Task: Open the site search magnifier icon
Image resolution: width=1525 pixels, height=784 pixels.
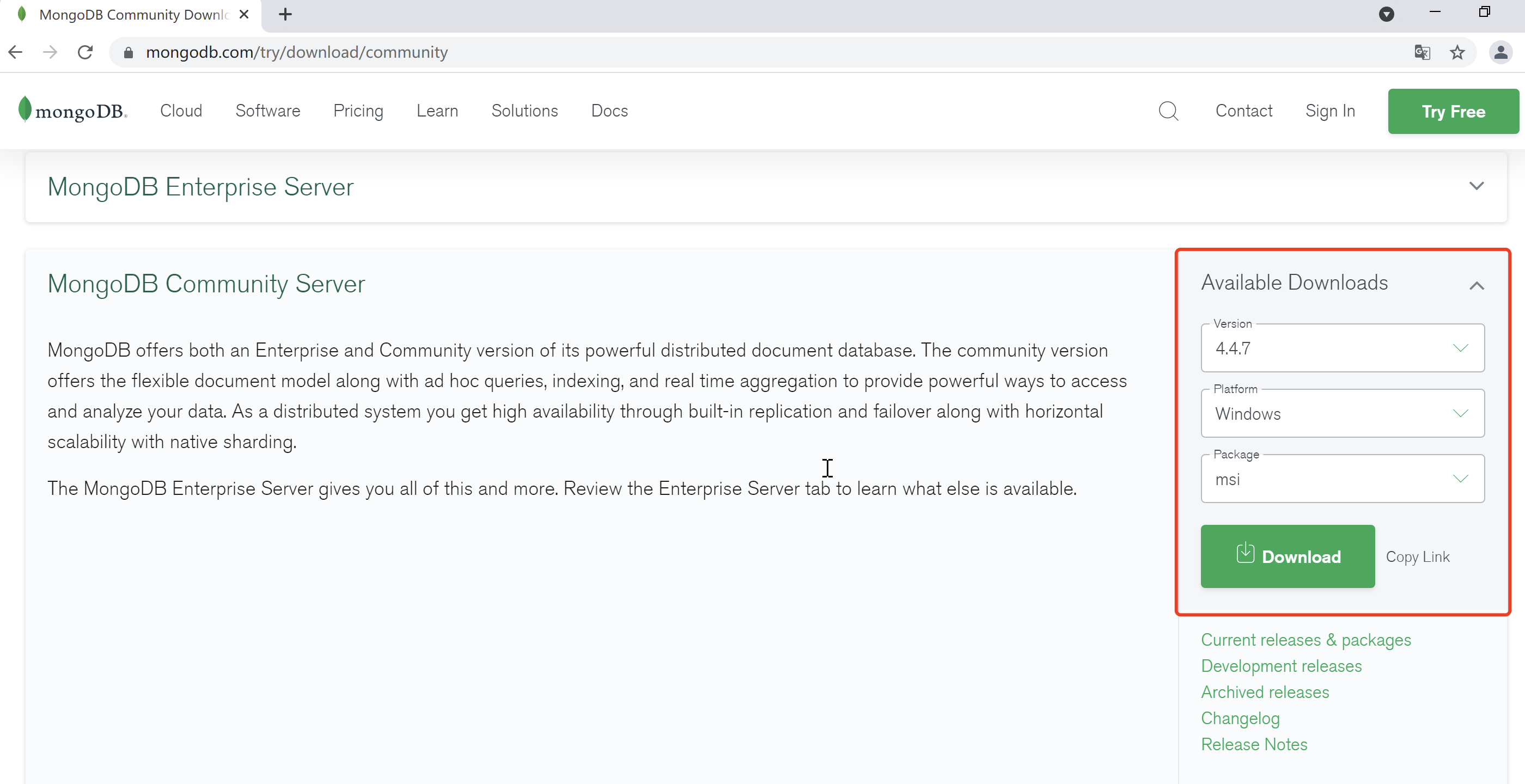Action: click(x=1168, y=111)
